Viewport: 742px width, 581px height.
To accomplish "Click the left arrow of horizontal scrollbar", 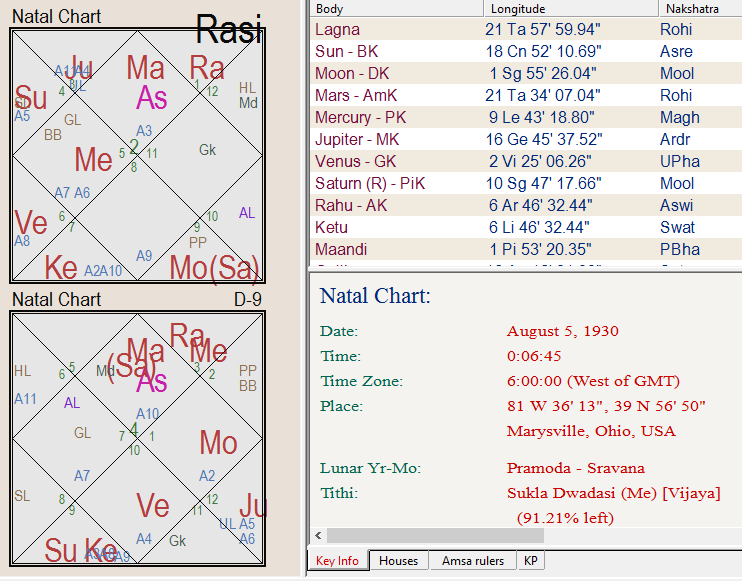I will coord(318,536).
